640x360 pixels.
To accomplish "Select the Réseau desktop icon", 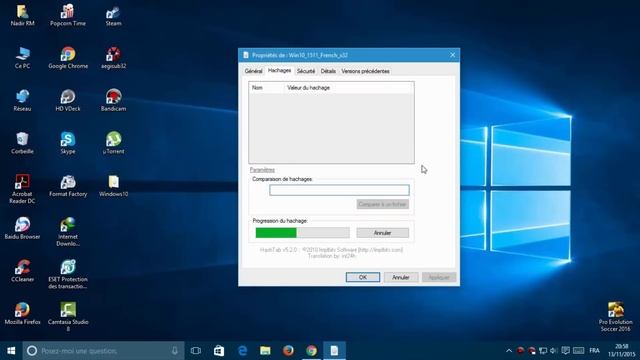I will tap(22, 101).
